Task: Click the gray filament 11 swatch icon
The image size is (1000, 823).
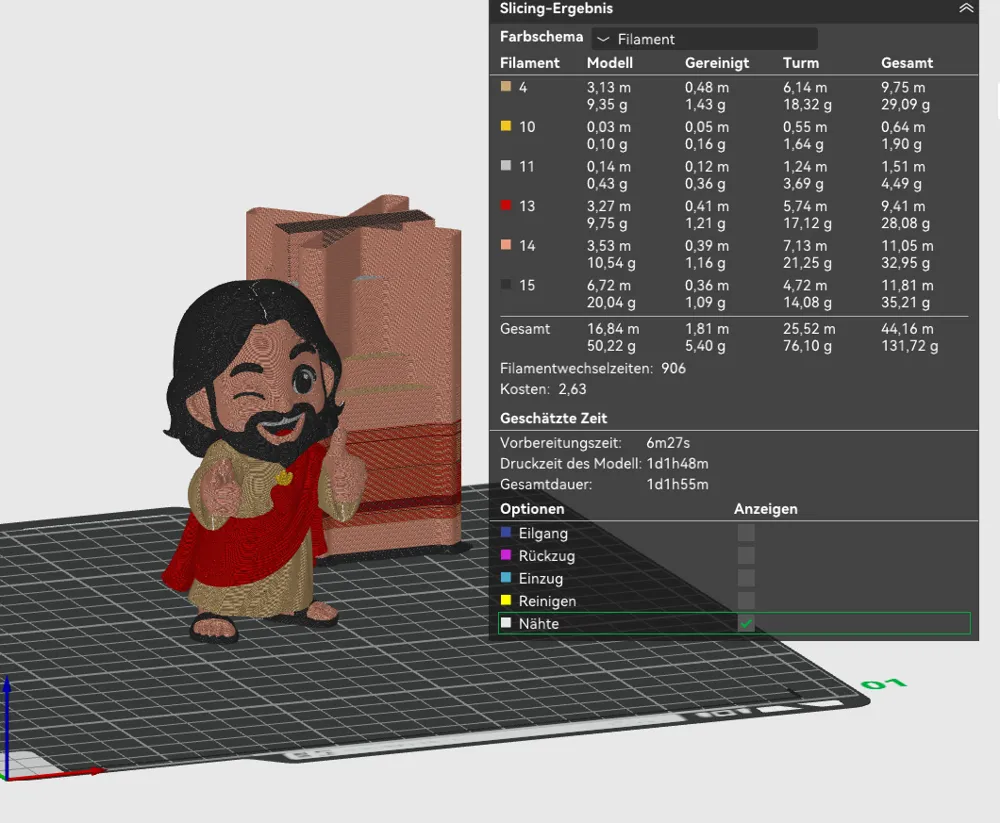Action: click(505, 166)
